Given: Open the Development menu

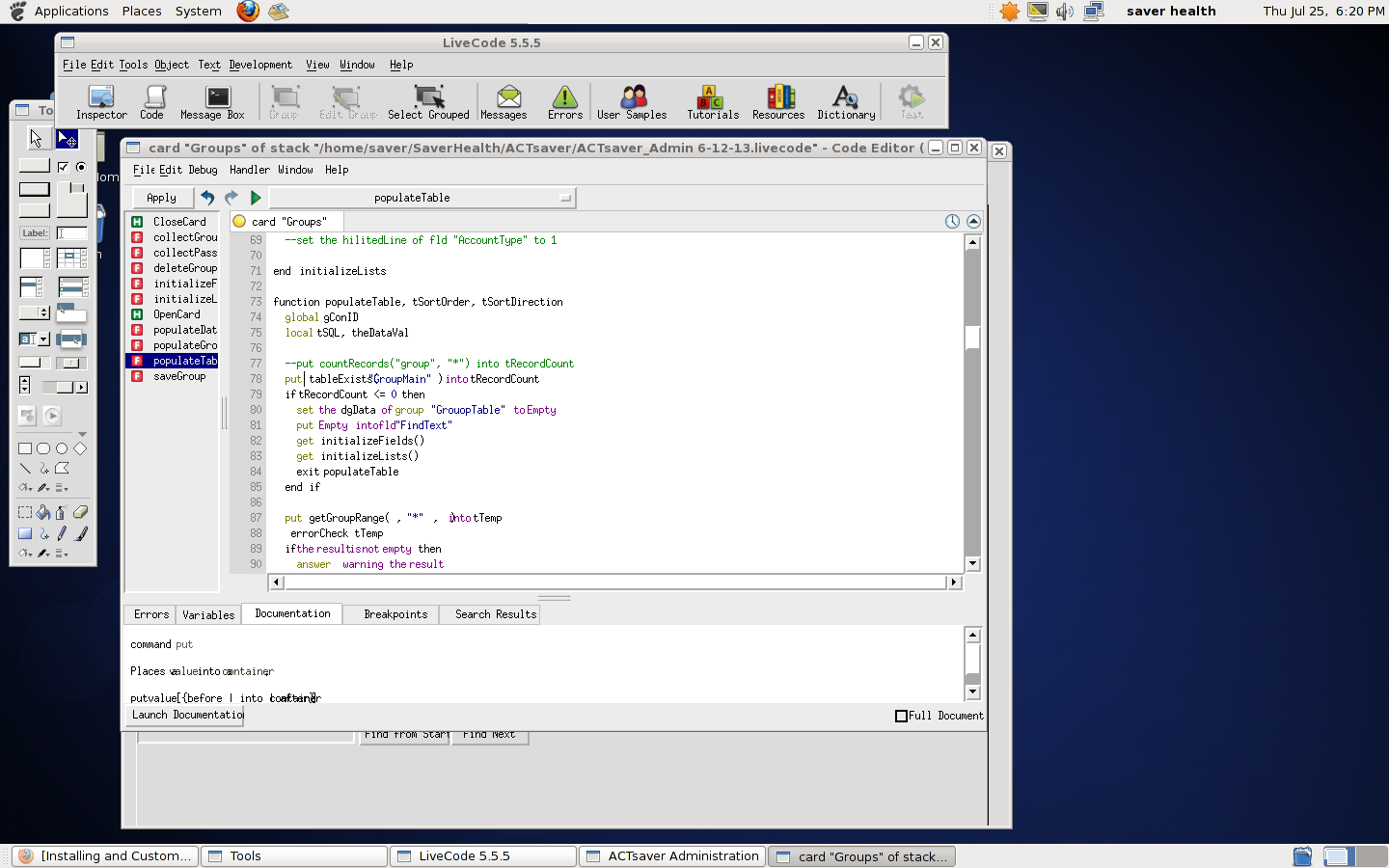Looking at the screenshot, I should (x=260, y=65).
